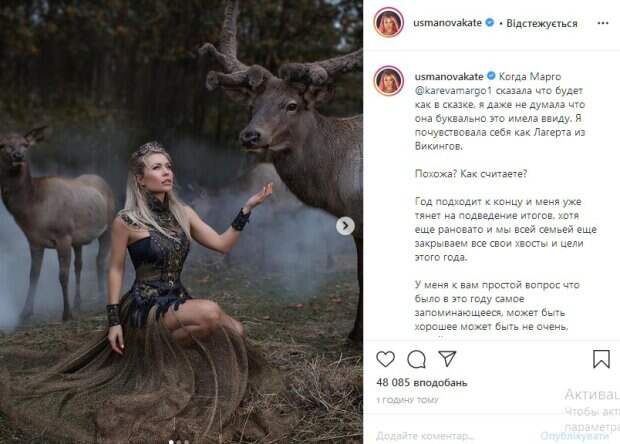620x444 pixels.
Task: Go to next photo with the arrow button
Action: (x=346, y=226)
